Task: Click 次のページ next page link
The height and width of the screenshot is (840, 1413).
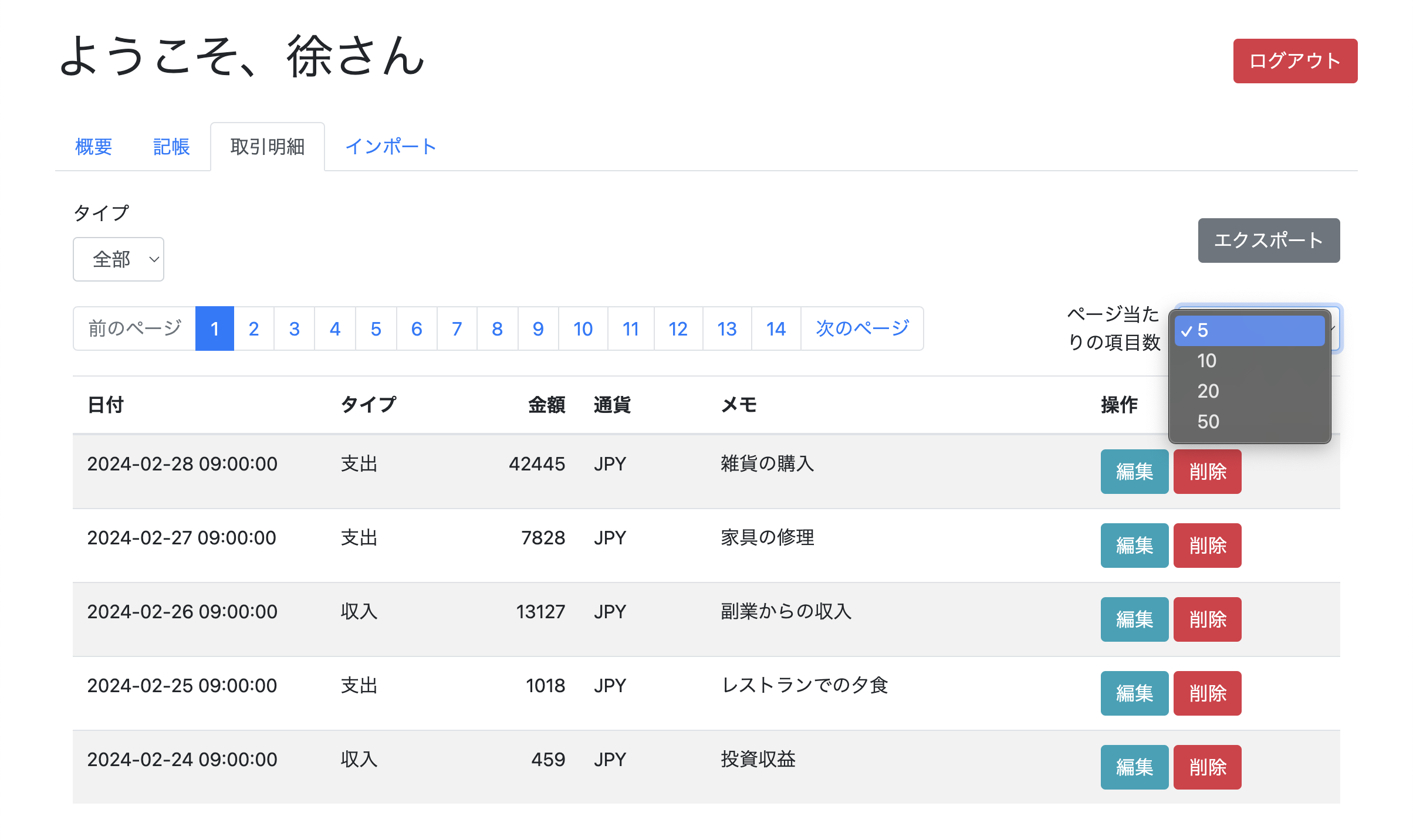Action: coord(862,328)
